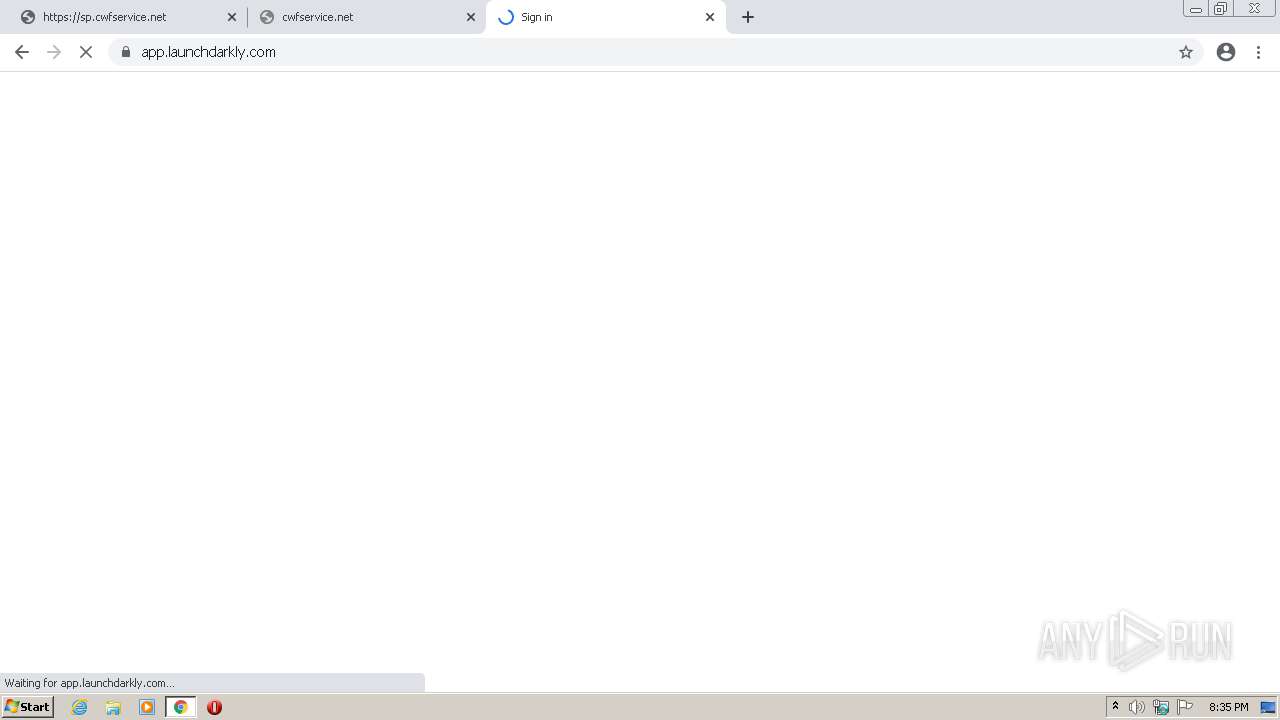The height and width of the screenshot is (720, 1280).
Task: Click the 8:35 PM system clock
Action: click(x=1228, y=707)
